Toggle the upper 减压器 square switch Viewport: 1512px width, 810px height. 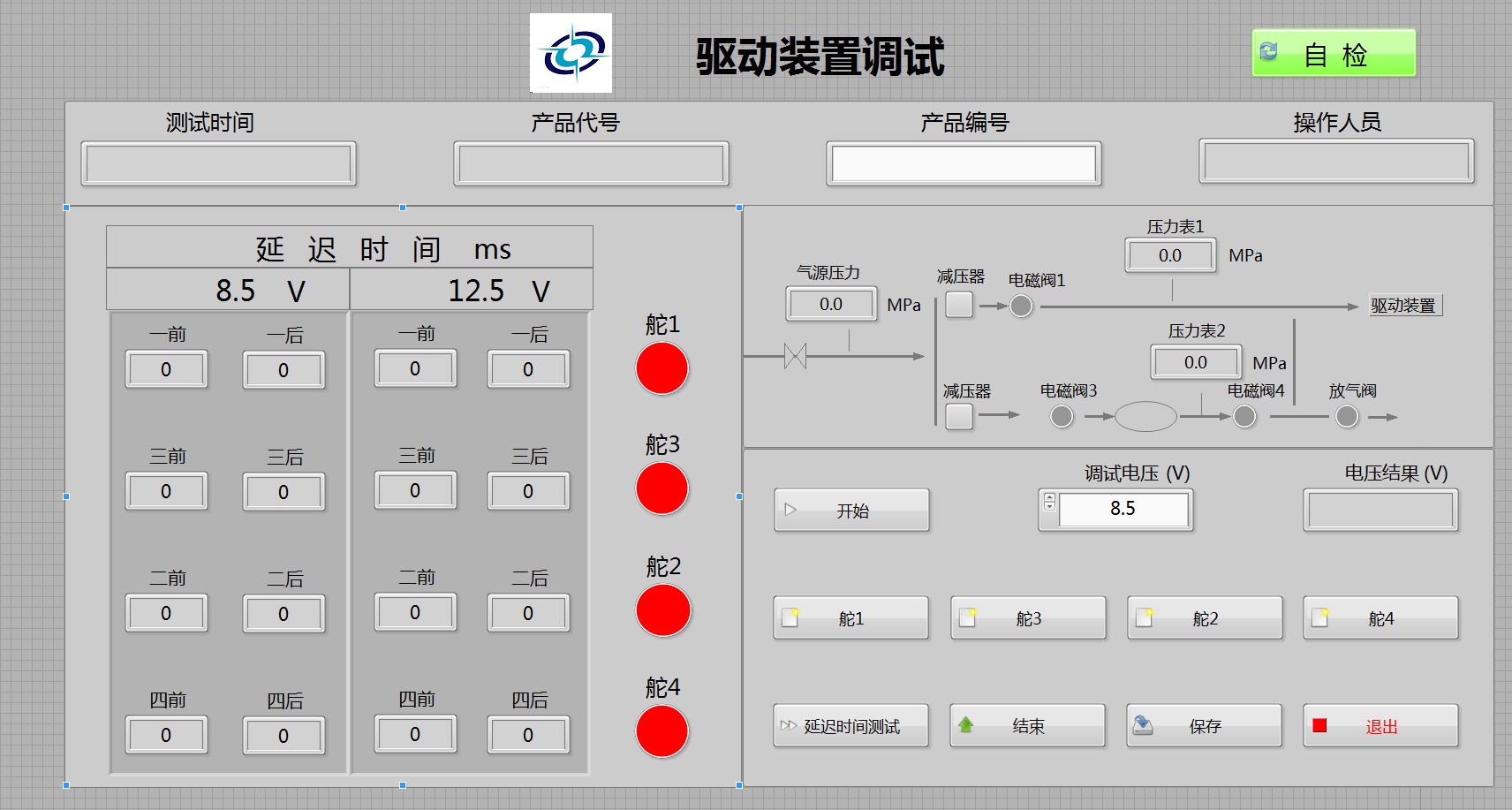(959, 305)
